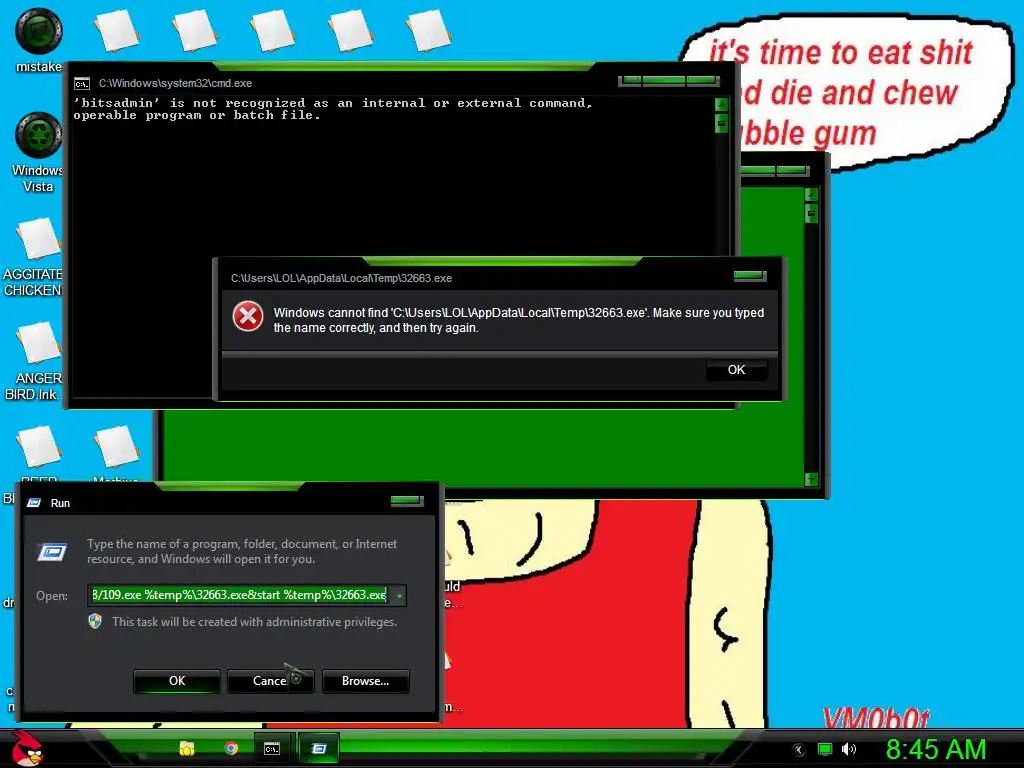Click green window's scrollbar up arrow
Screen dimensions: 1024x768
[x=811, y=195]
